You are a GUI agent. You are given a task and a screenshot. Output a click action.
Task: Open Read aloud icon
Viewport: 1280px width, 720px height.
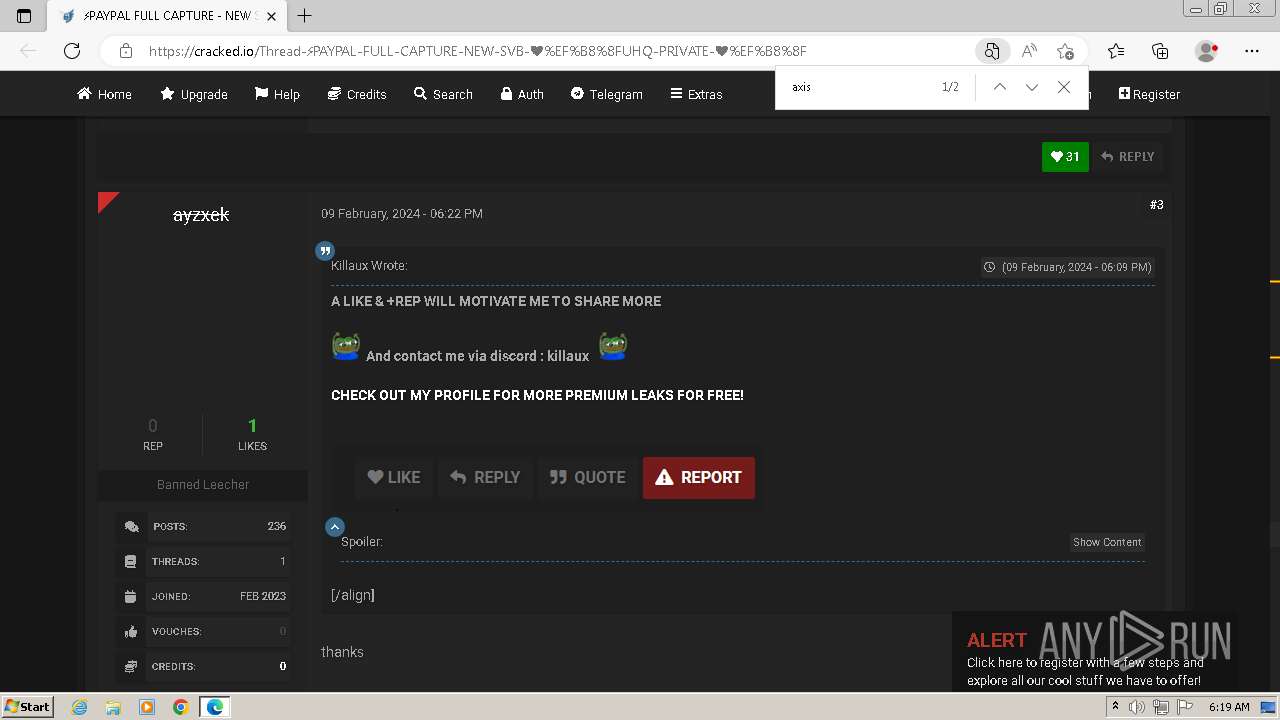[1029, 51]
